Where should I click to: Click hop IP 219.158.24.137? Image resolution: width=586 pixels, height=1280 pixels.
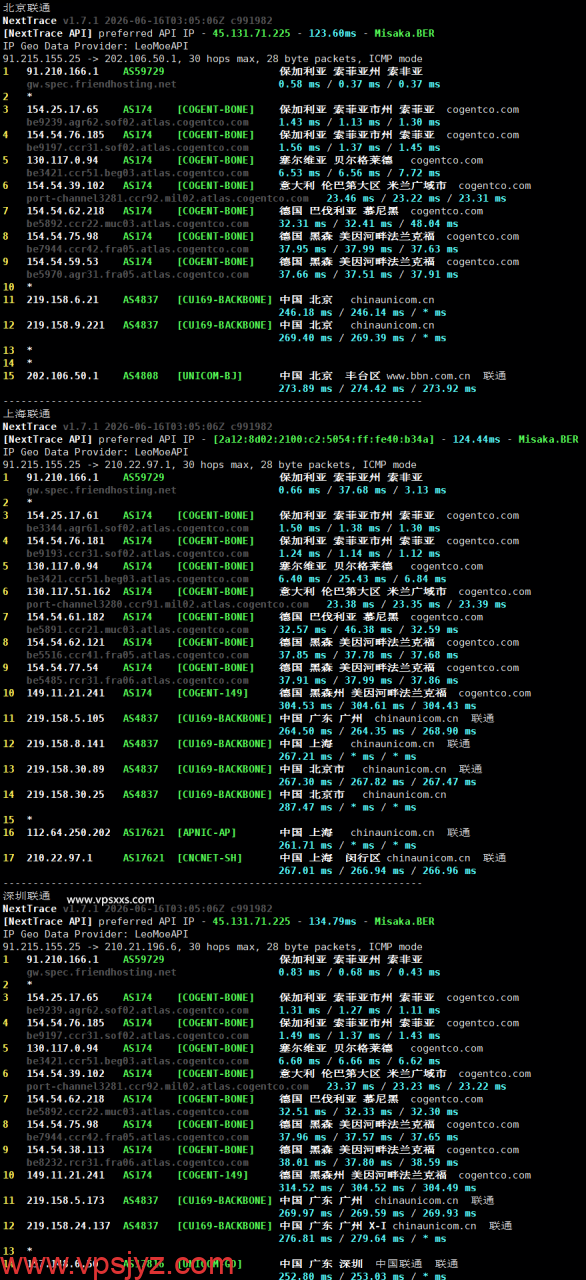tap(68, 1226)
